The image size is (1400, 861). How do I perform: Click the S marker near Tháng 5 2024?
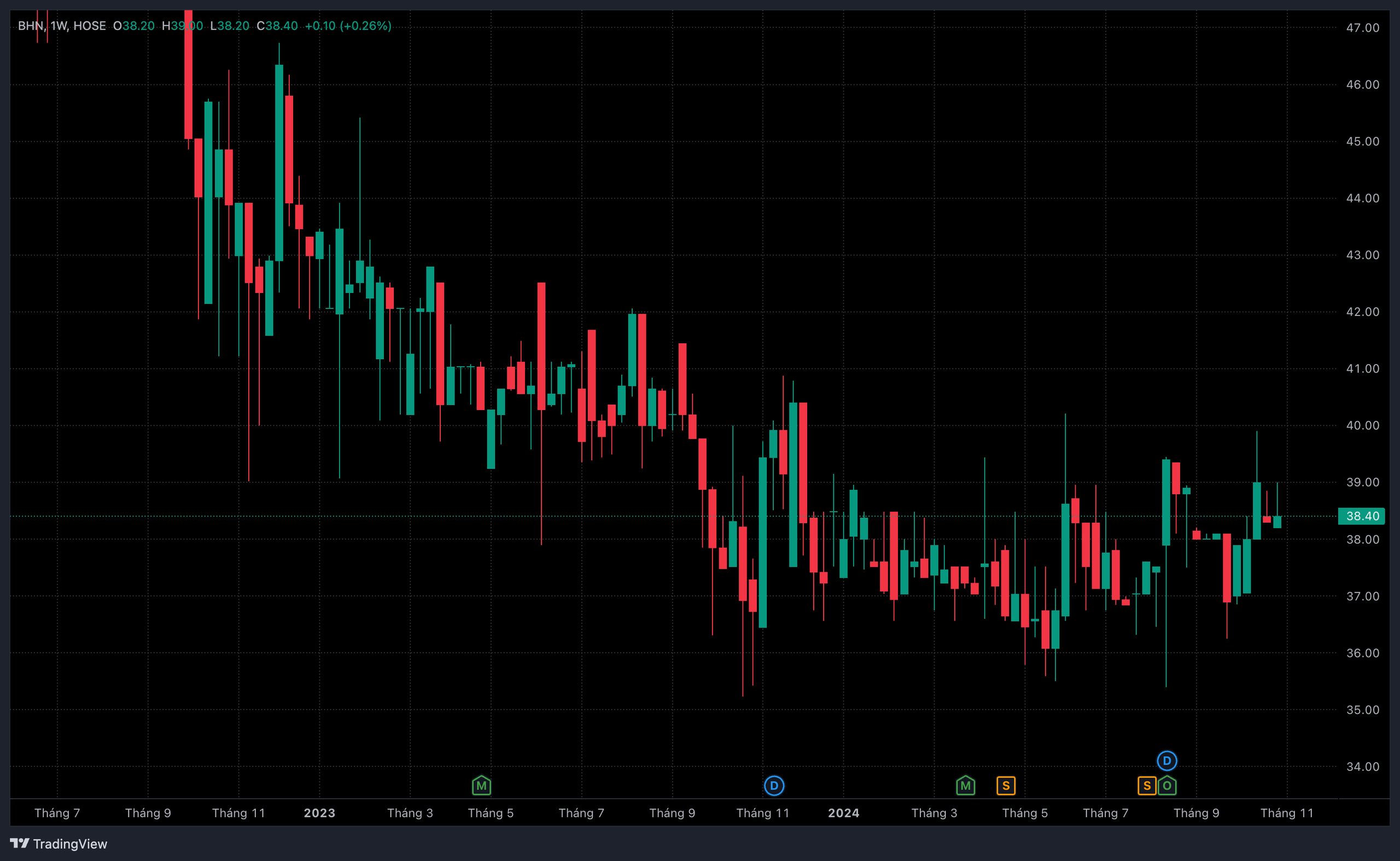coord(1006,786)
